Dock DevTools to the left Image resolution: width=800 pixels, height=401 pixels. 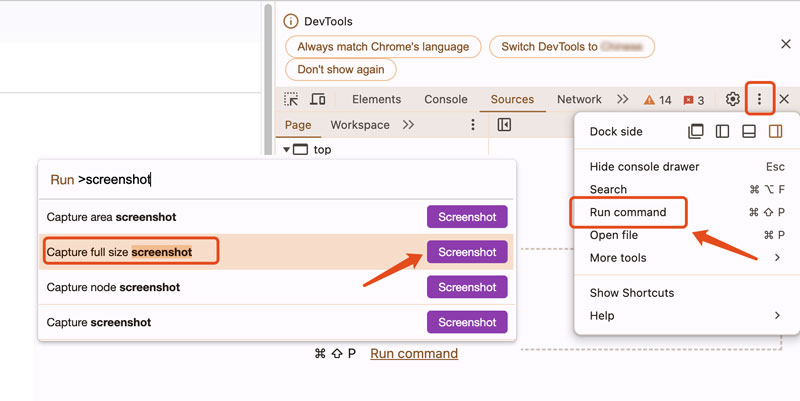coord(722,131)
